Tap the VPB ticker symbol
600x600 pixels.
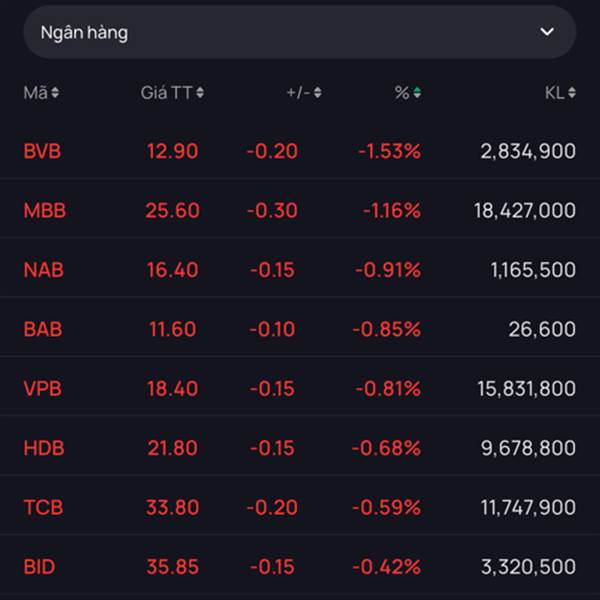[42, 388]
